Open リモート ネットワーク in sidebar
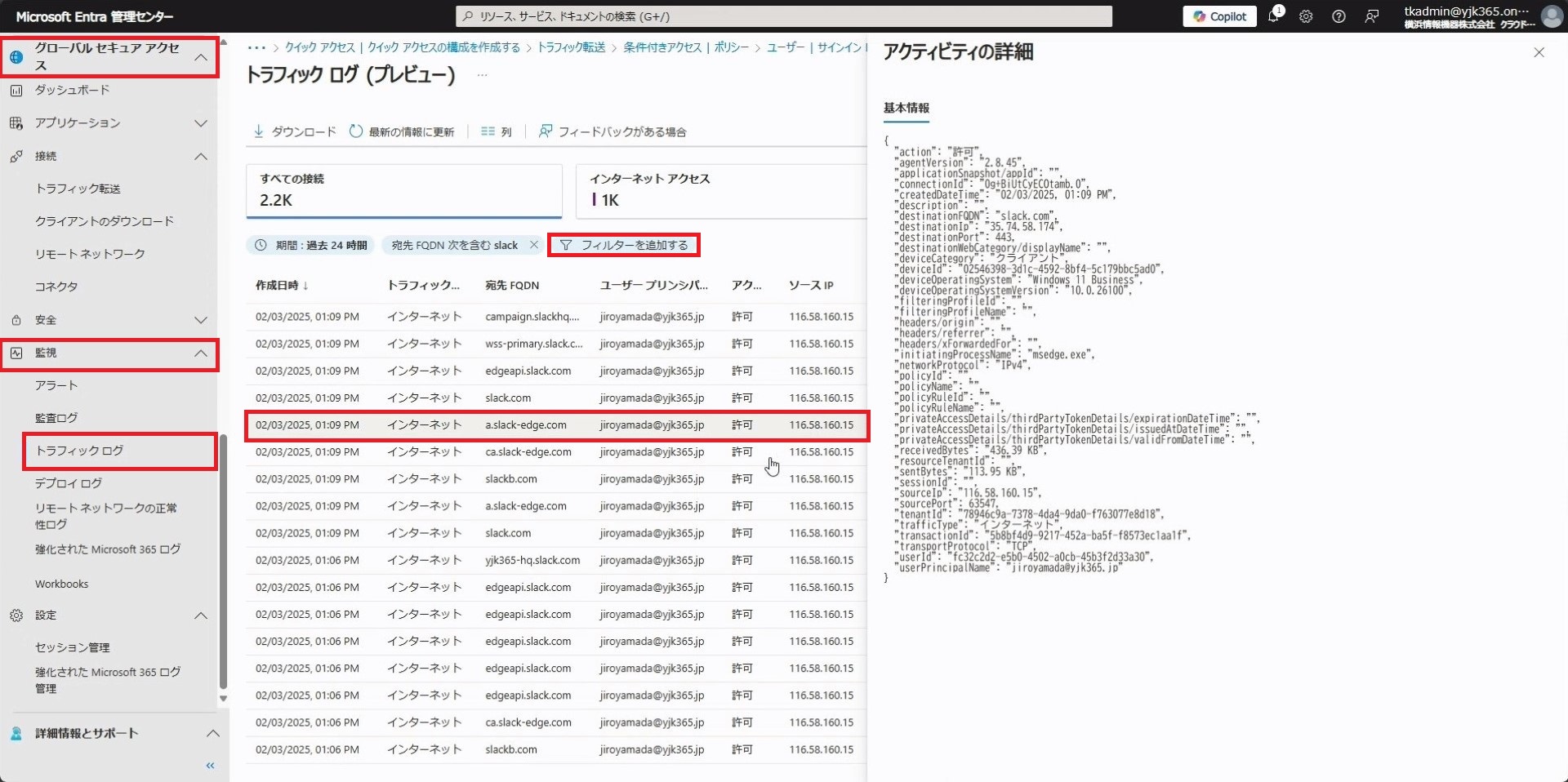The image size is (1568, 782). (90, 254)
